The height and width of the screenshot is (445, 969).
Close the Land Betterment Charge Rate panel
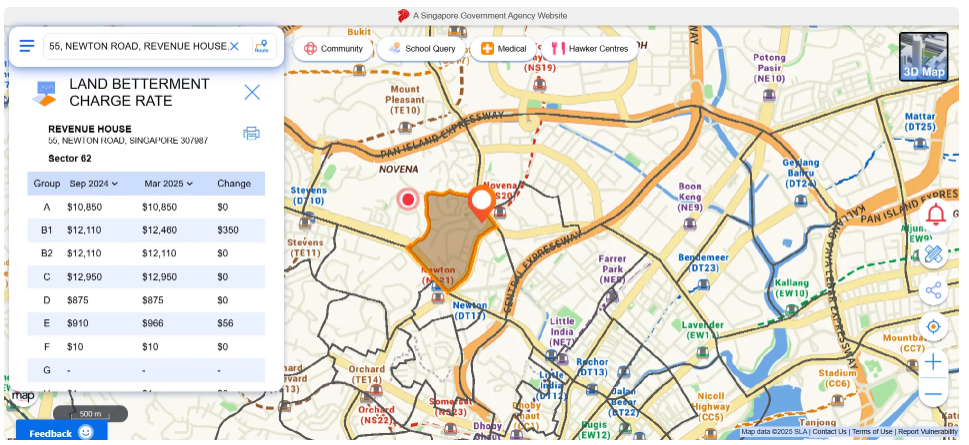252,92
